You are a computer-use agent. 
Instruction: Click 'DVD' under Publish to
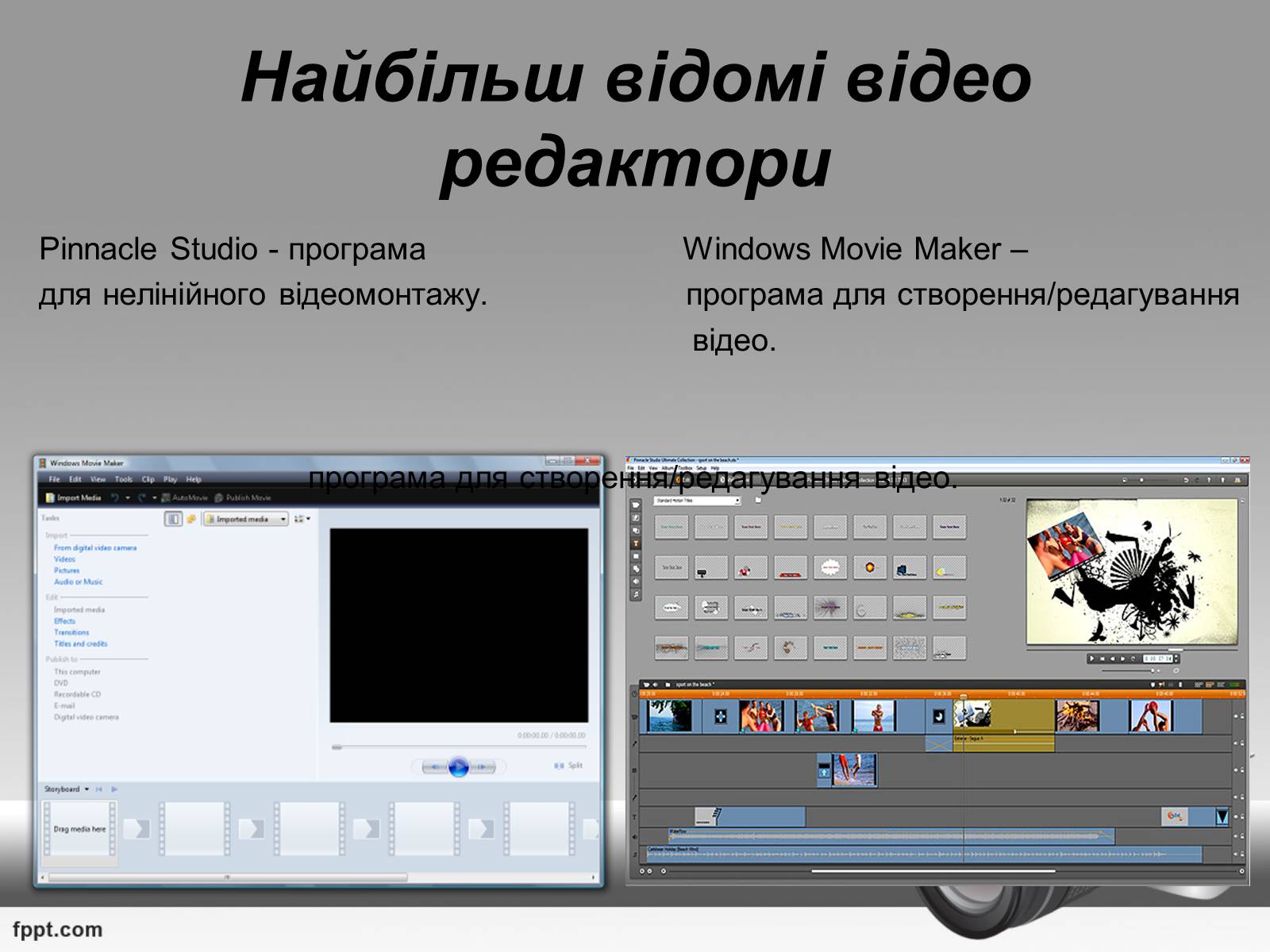pyautogui.click(x=60, y=682)
